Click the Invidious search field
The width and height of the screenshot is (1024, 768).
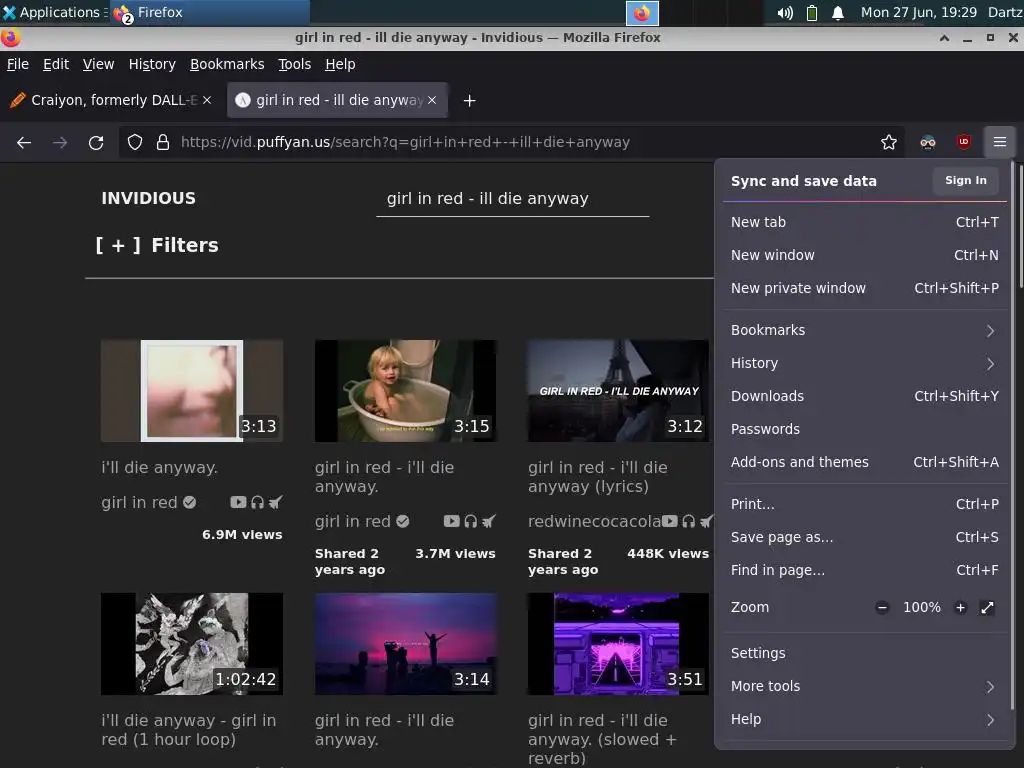coord(513,199)
